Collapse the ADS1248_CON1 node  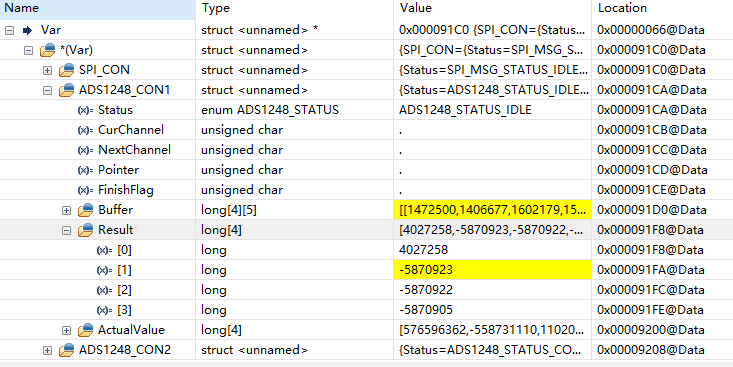coord(47,90)
